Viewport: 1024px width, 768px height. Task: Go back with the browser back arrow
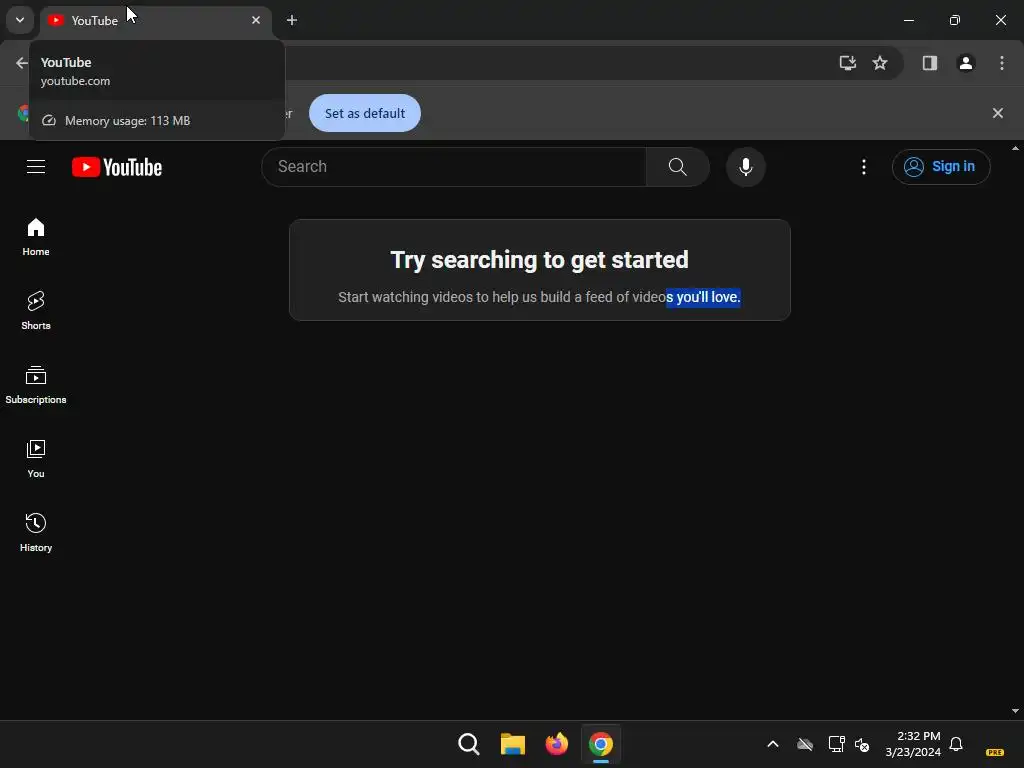22,63
